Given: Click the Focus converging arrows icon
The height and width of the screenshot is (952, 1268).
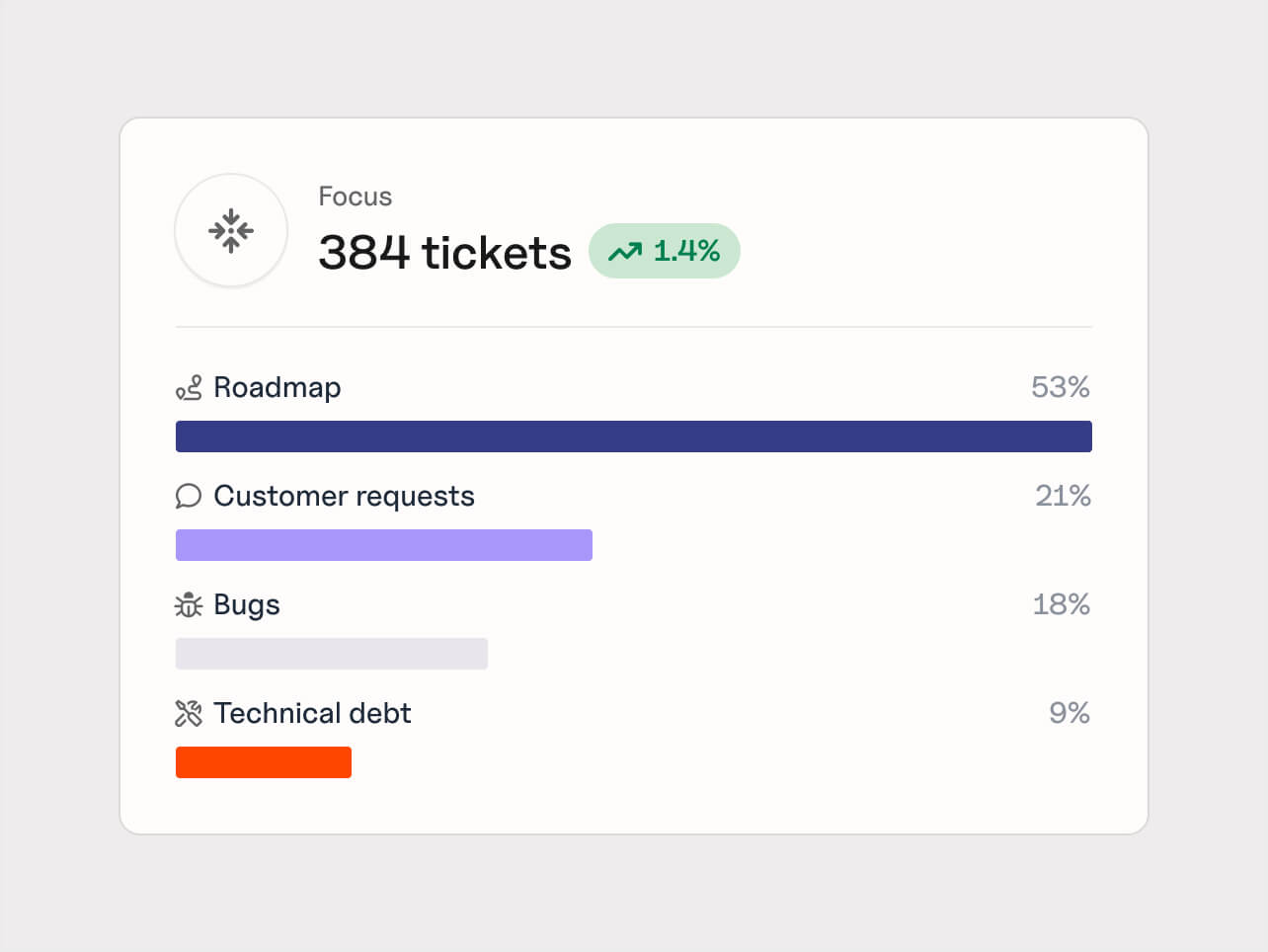Looking at the screenshot, I should pyautogui.click(x=231, y=231).
